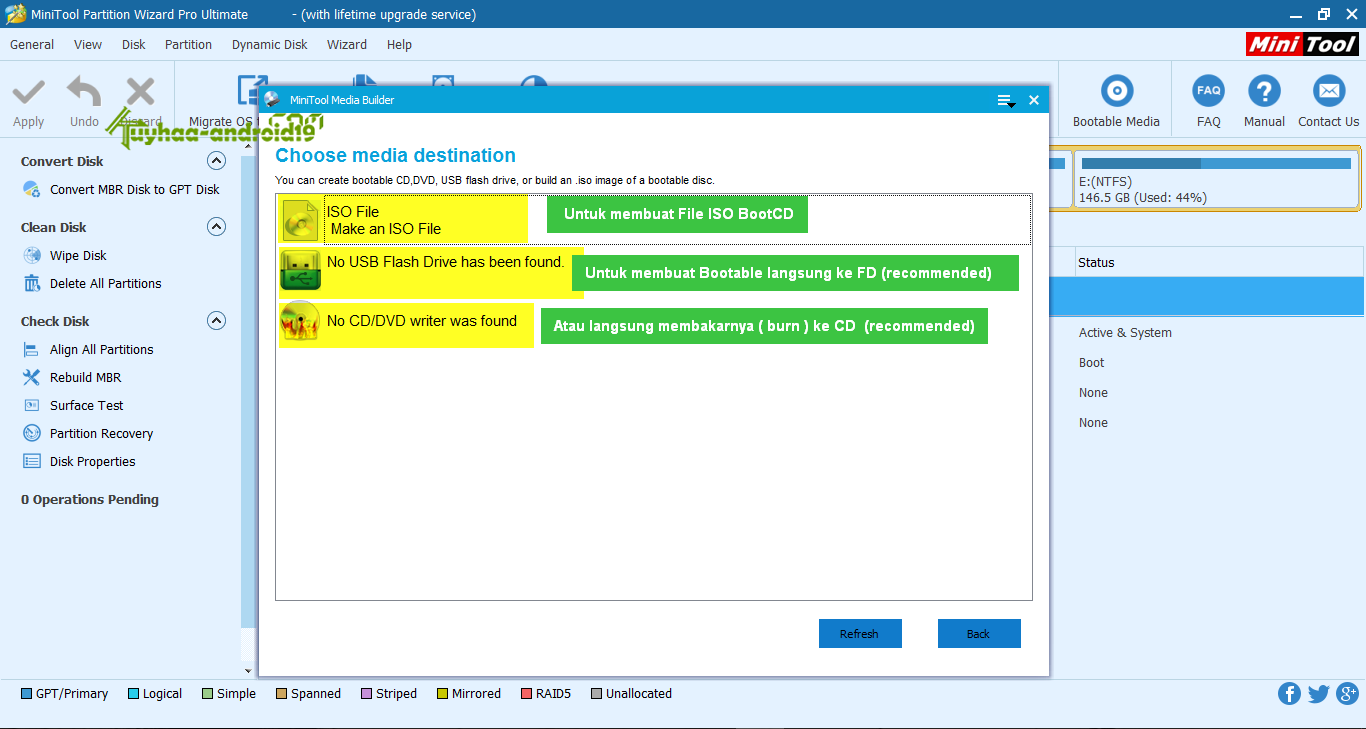Image resolution: width=1366 pixels, height=729 pixels.
Task: Open the Dynamic Disk menu
Action: tap(270, 44)
